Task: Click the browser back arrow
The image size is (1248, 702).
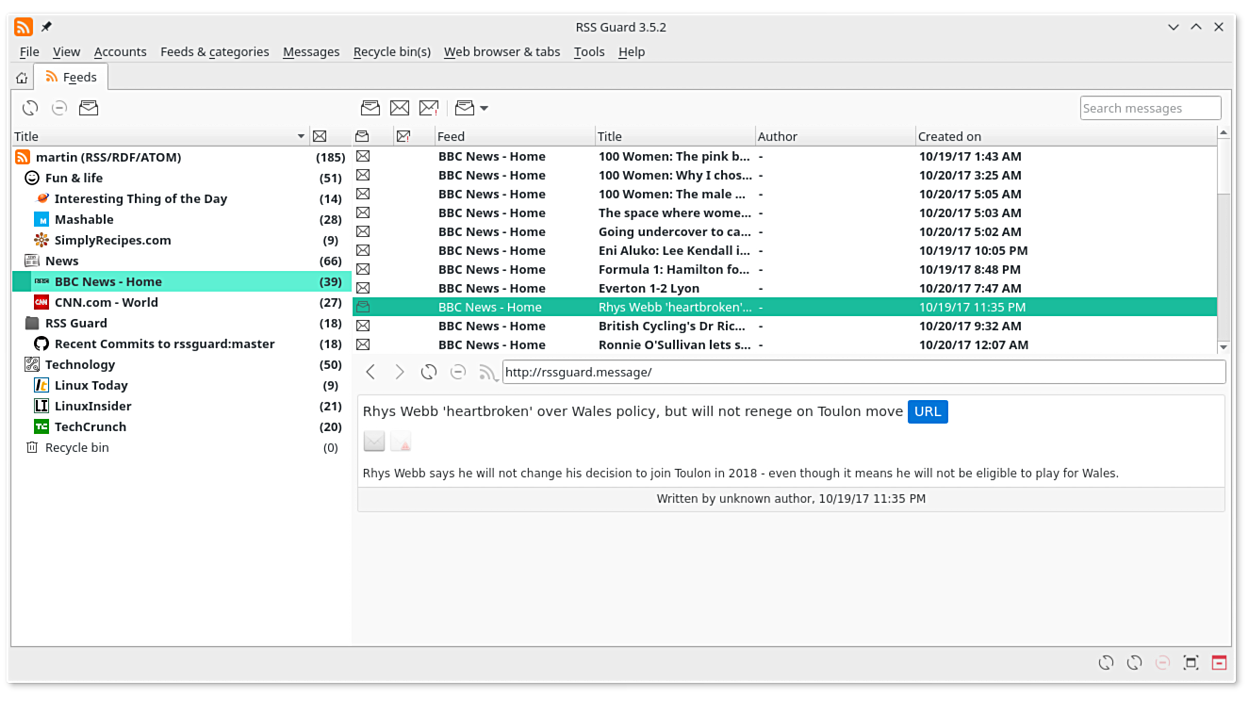Action: coord(371,372)
